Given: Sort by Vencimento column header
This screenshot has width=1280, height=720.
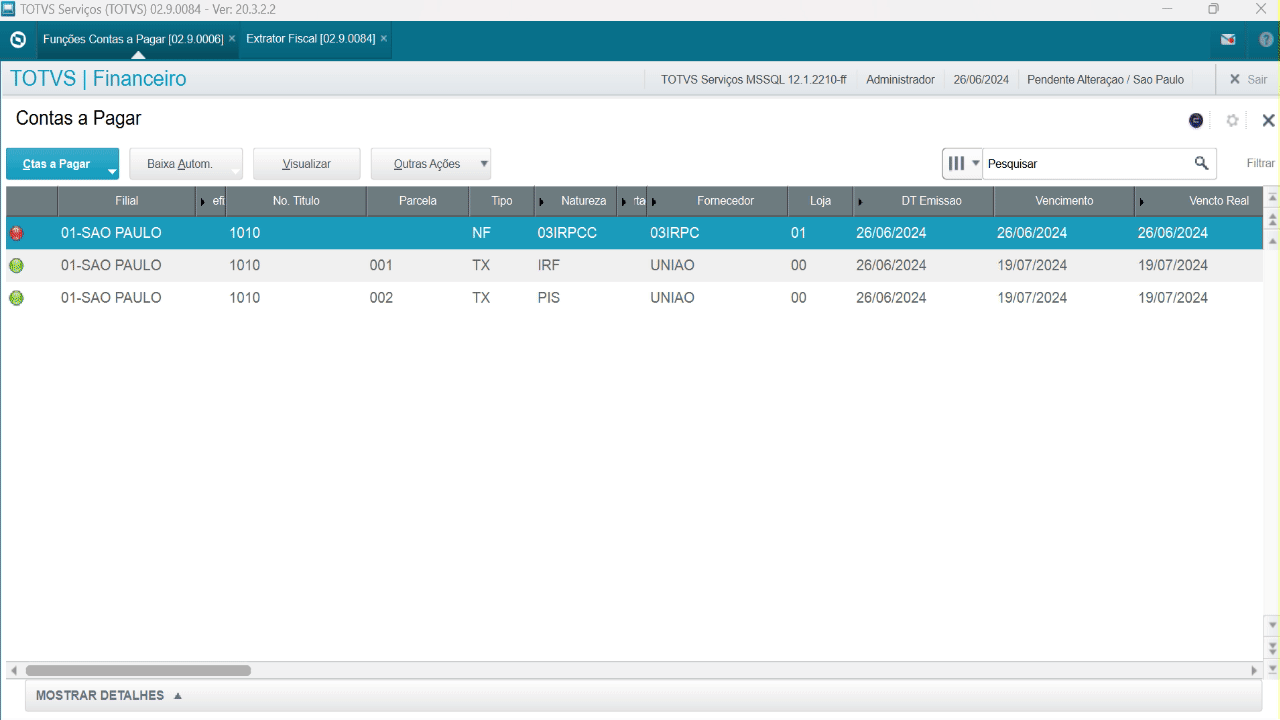Looking at the screenshot, I should click(x=1064, y=201).
